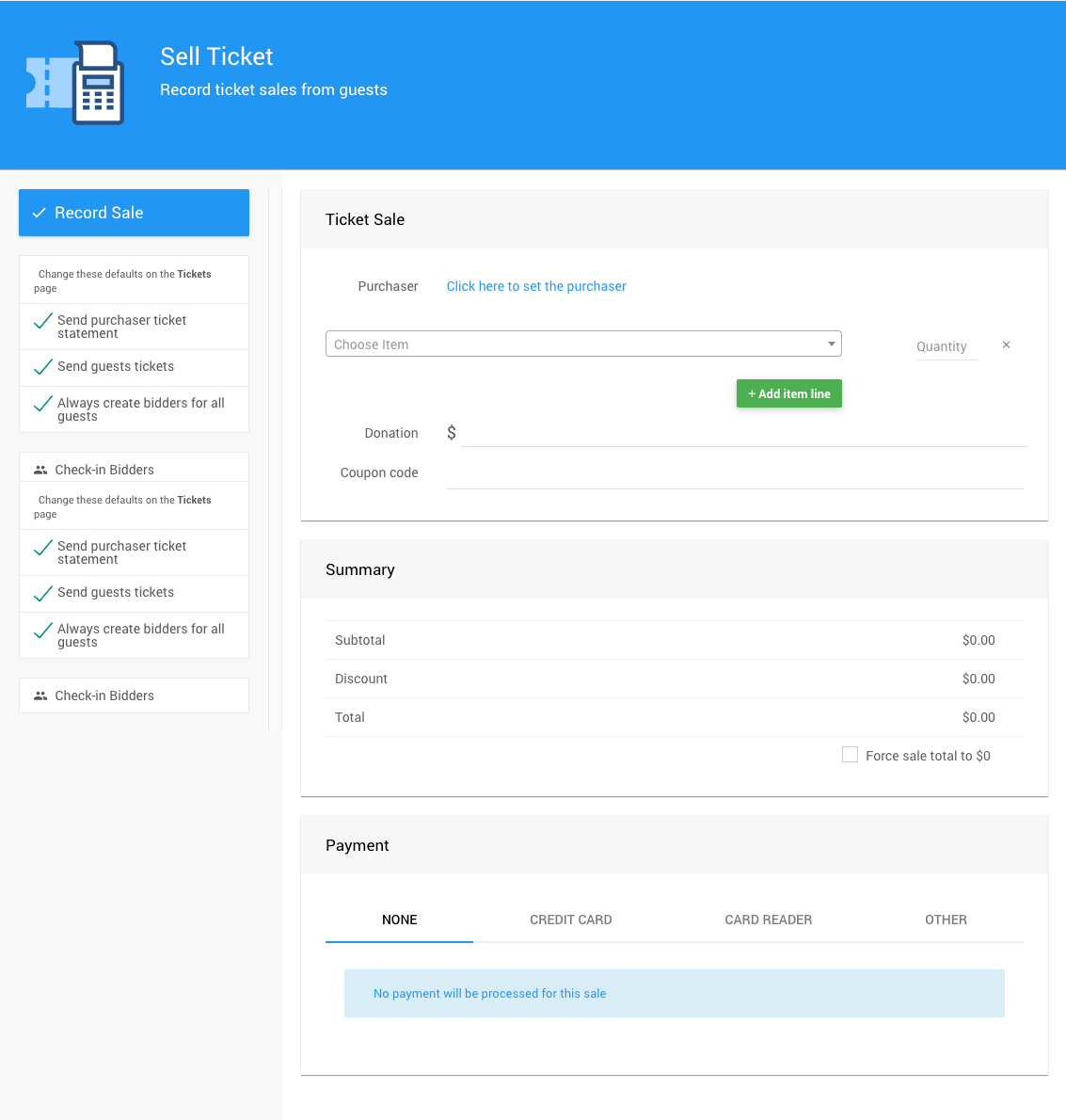Click checkmark icon on Record Sale button

tap(40, 213)
